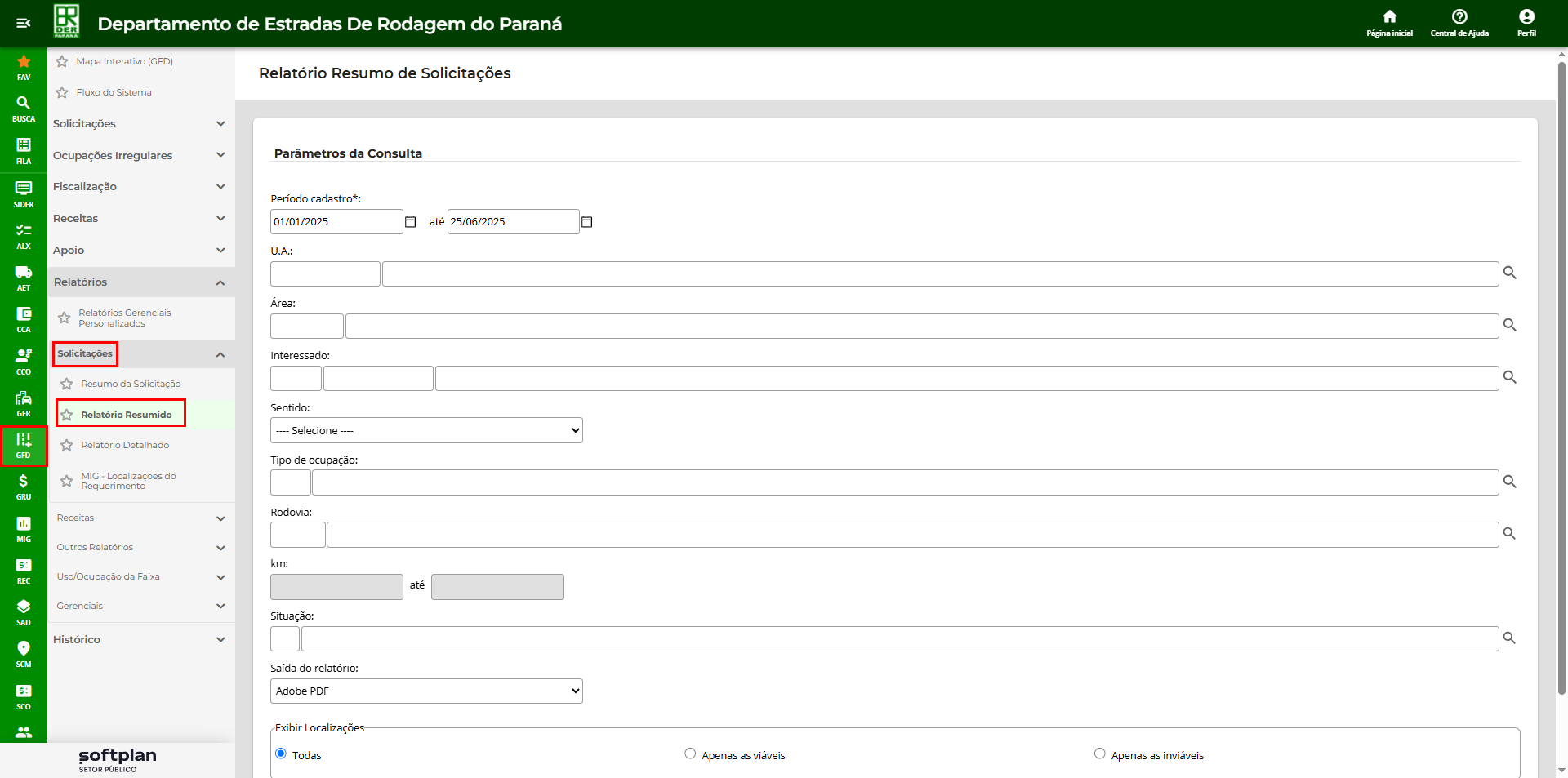Go to Página inicial home icon

1389,22
